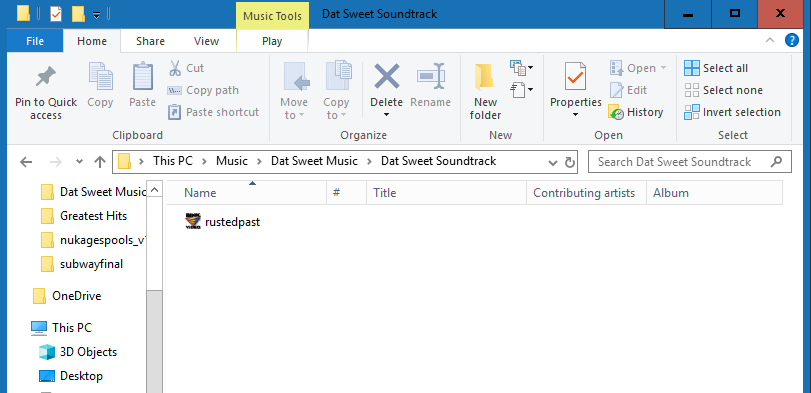811x393 pixels.
Task: Click Dat Sweet Music in address path
Action: click(314, 161)
